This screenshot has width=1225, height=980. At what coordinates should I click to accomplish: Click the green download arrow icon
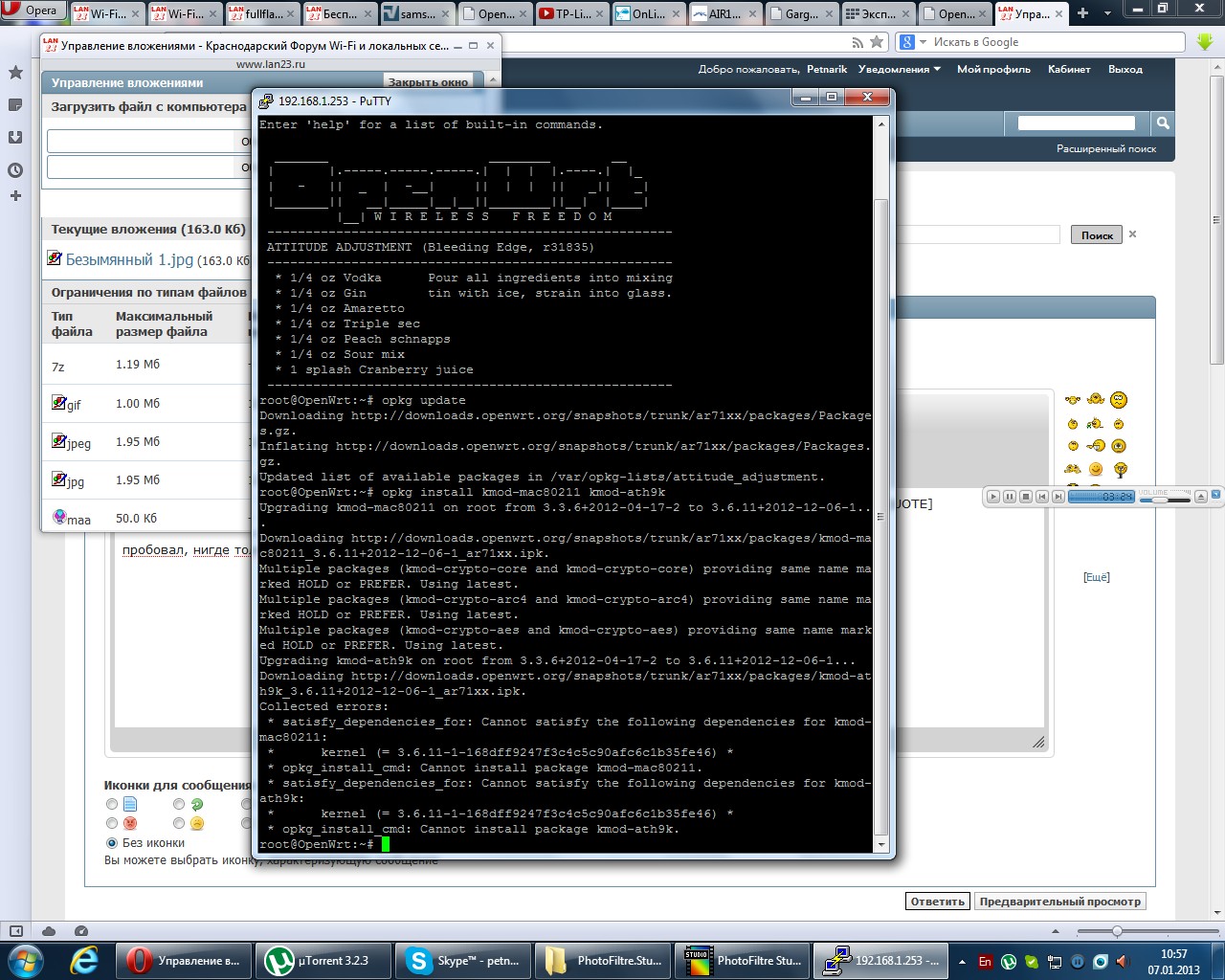pos(1204,42)
